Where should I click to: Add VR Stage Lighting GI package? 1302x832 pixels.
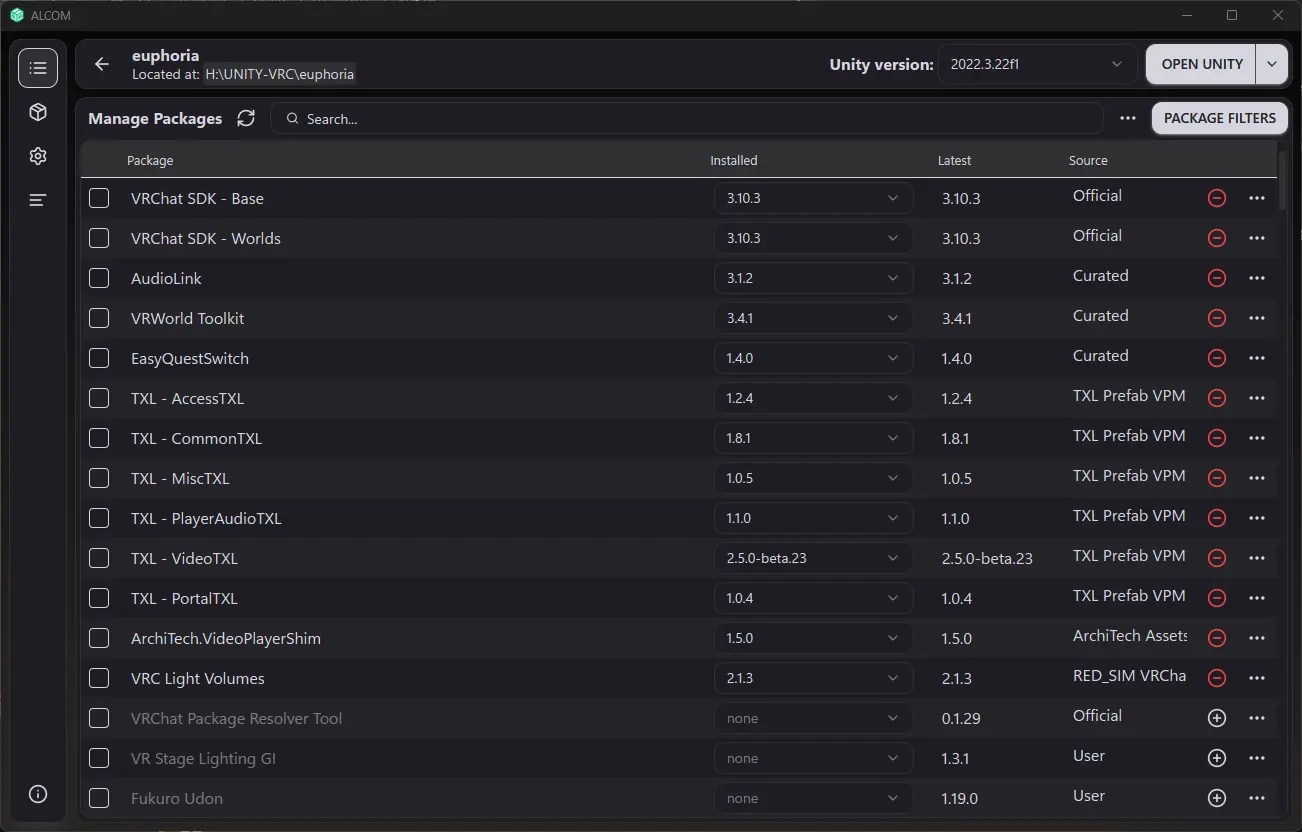click(x=1217, y=758)
